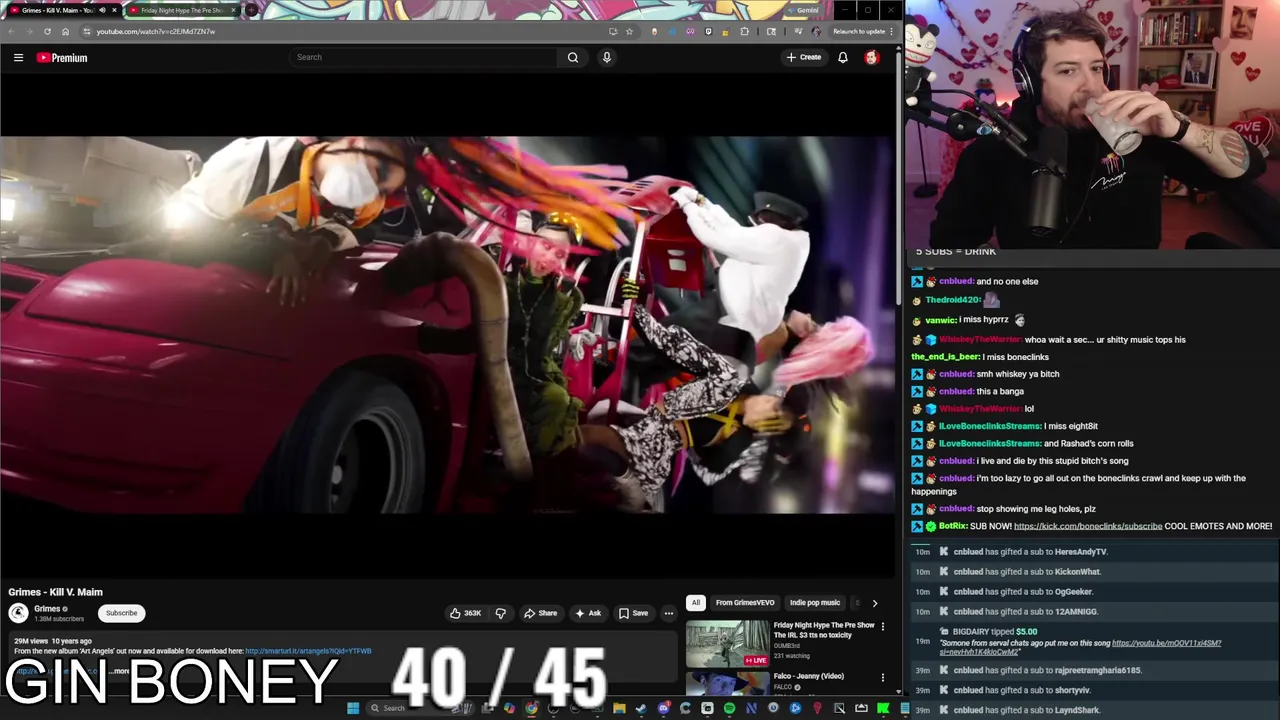The height and width of the screenshot is (720, 1280).
Task: Open options menu for Falco - Jeanny
Action: [882, 677]
